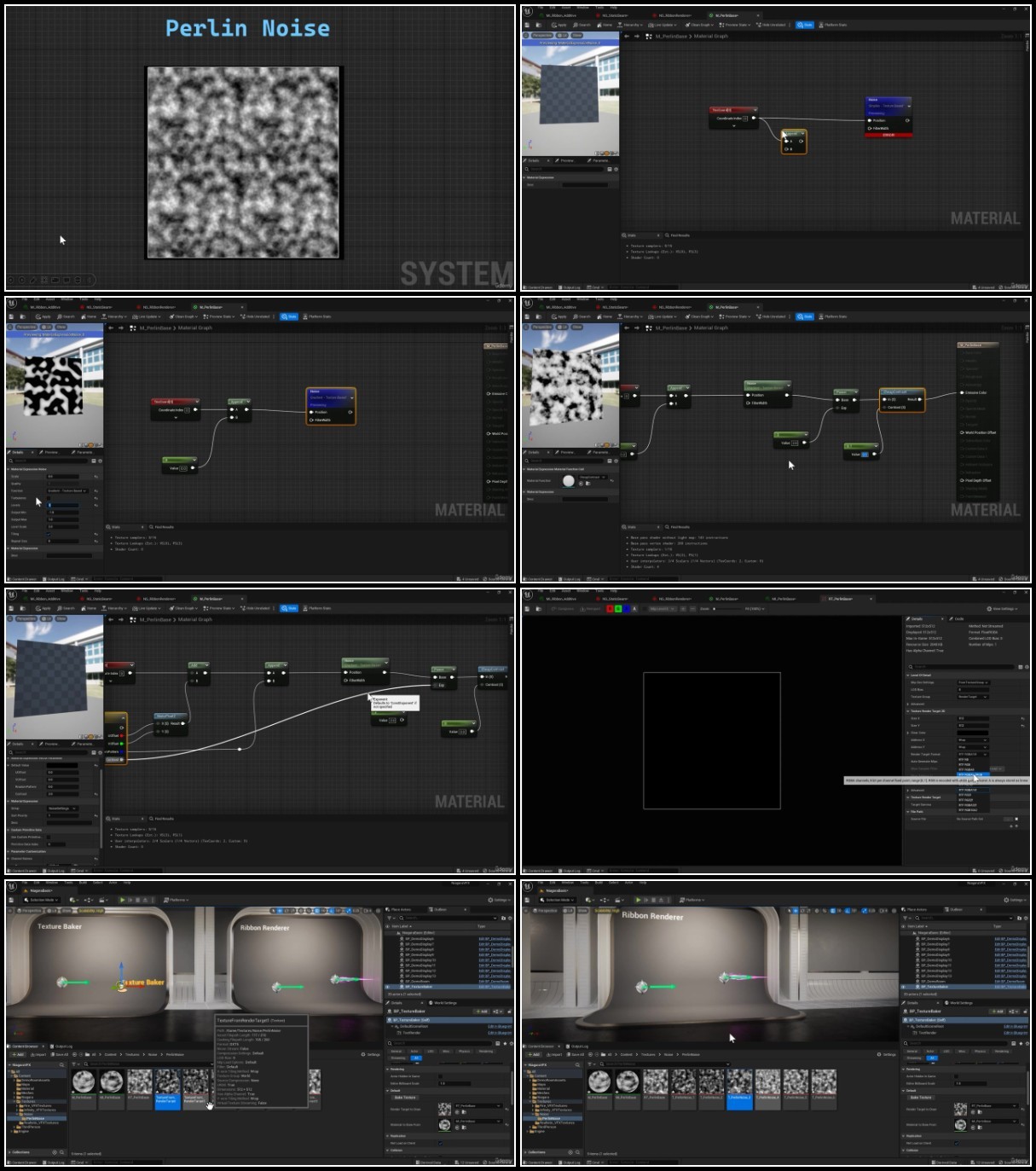Click Noise breadcrumb in Texture Baker editor Content Browser

[x=152, y=1054]
